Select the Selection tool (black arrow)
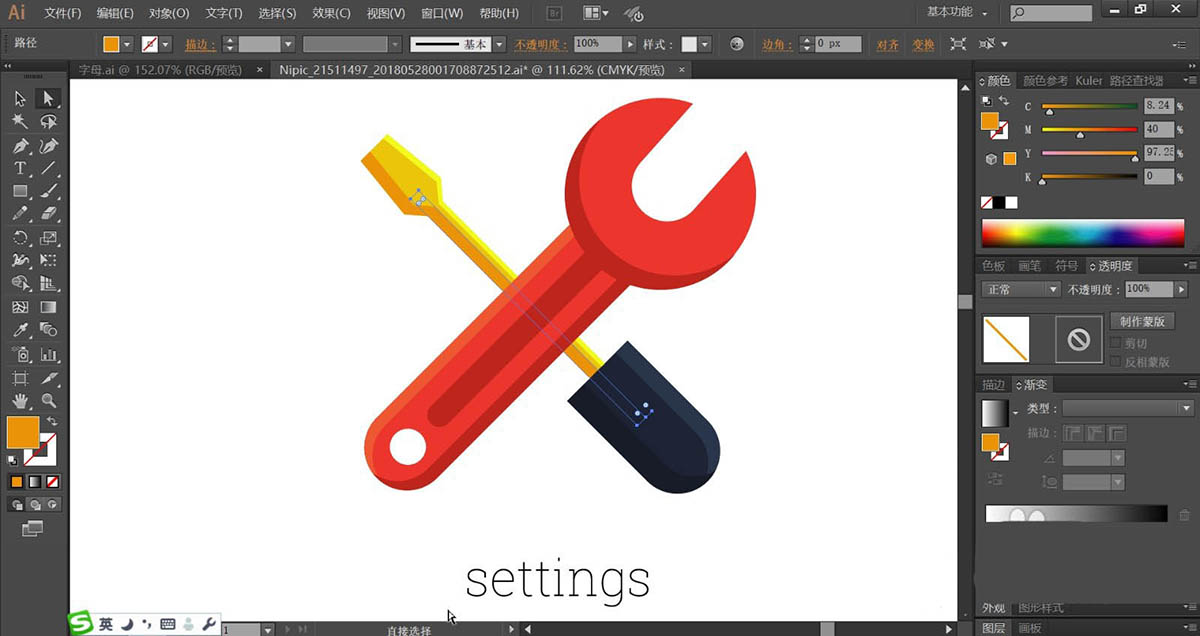The image size is (1200, 636). 20,98
